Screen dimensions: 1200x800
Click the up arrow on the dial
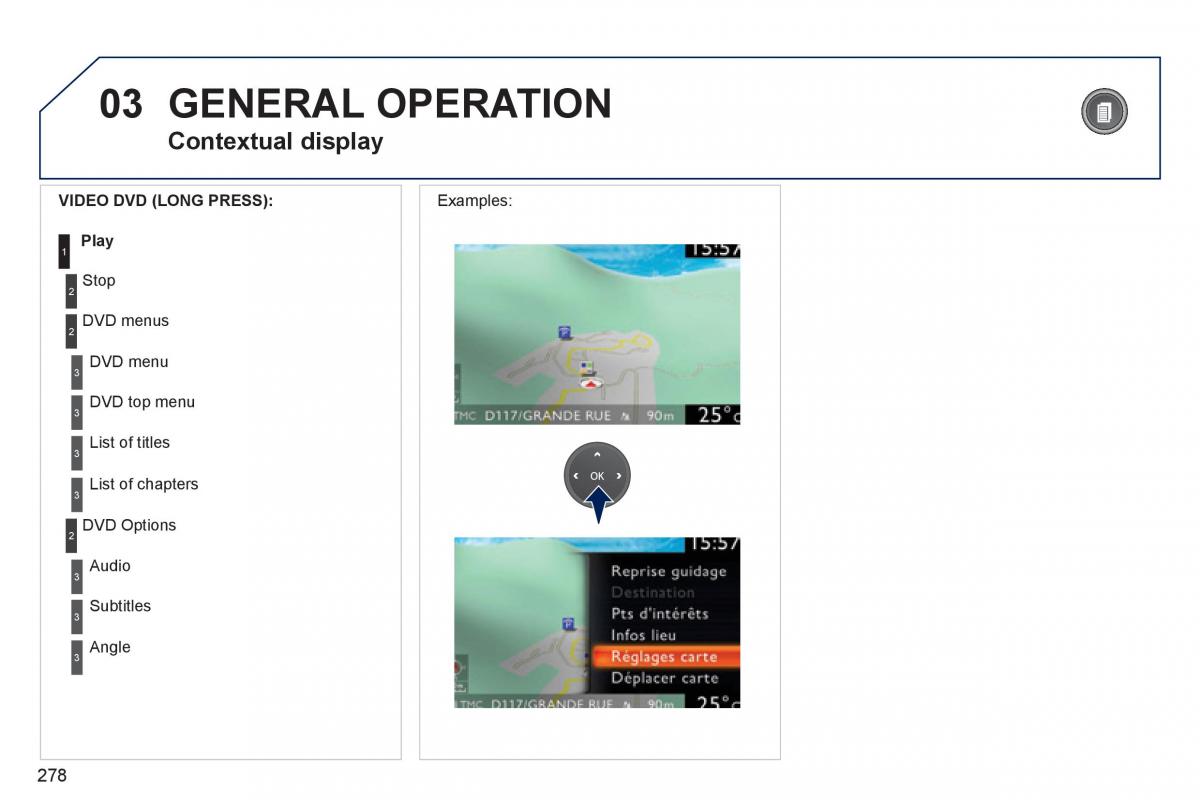coord(597,455)
